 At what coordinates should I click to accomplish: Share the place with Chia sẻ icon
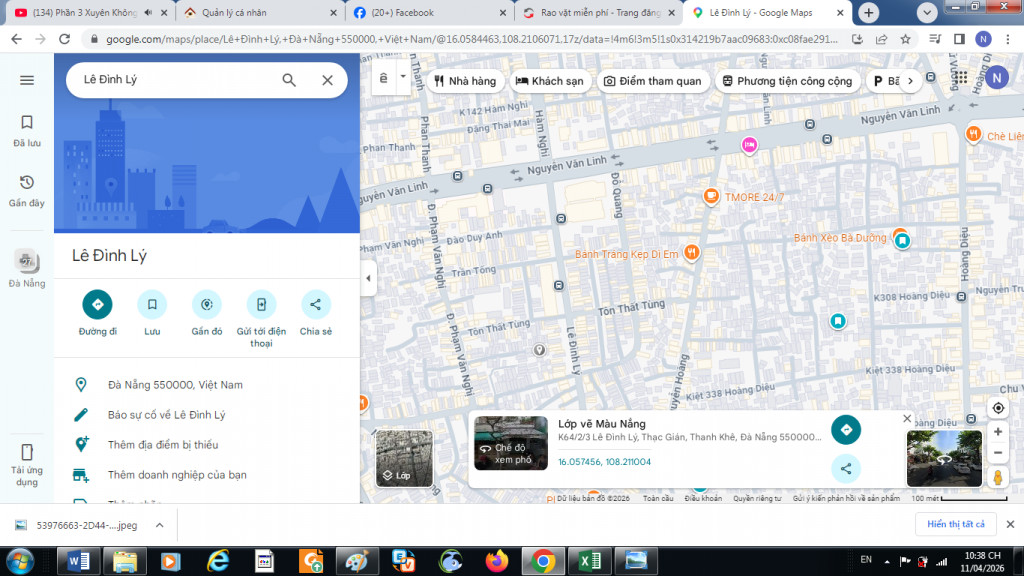315,305
